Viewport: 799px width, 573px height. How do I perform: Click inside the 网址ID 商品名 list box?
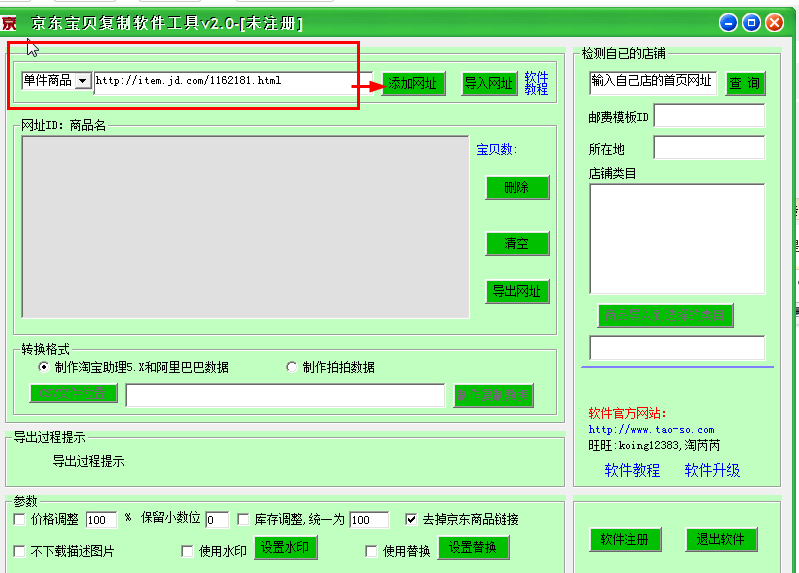coord(245,227)
